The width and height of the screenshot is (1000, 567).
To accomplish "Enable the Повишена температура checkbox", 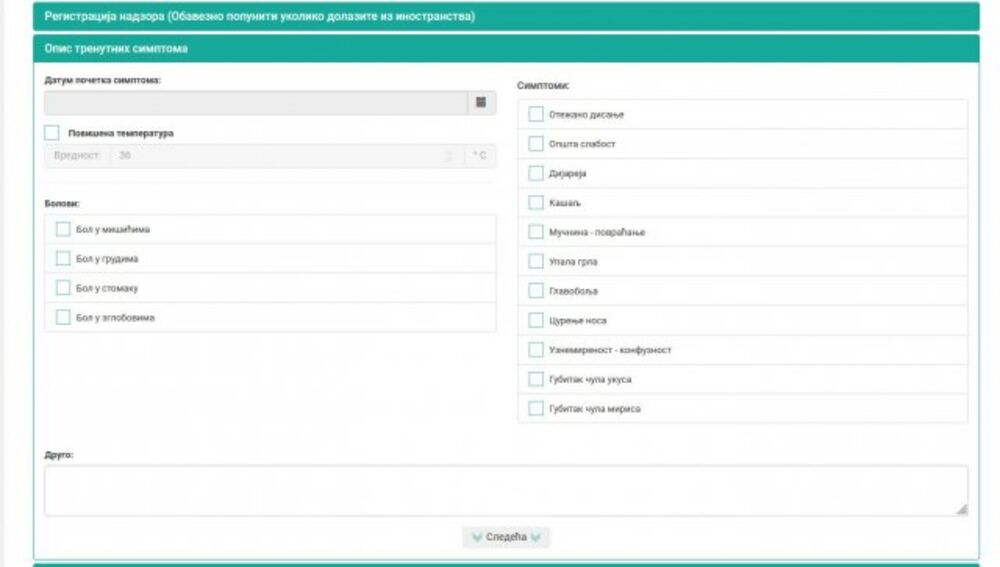I will pos(52,133).
